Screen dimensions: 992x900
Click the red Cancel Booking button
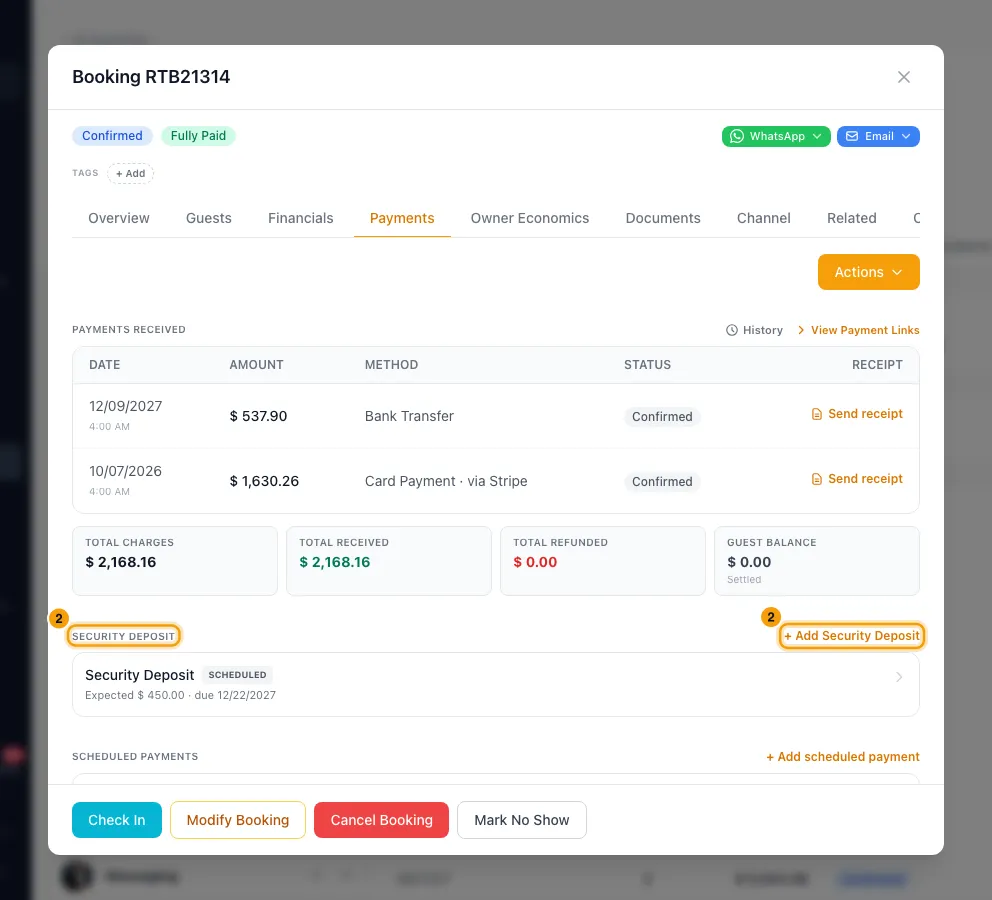point(381,820)
